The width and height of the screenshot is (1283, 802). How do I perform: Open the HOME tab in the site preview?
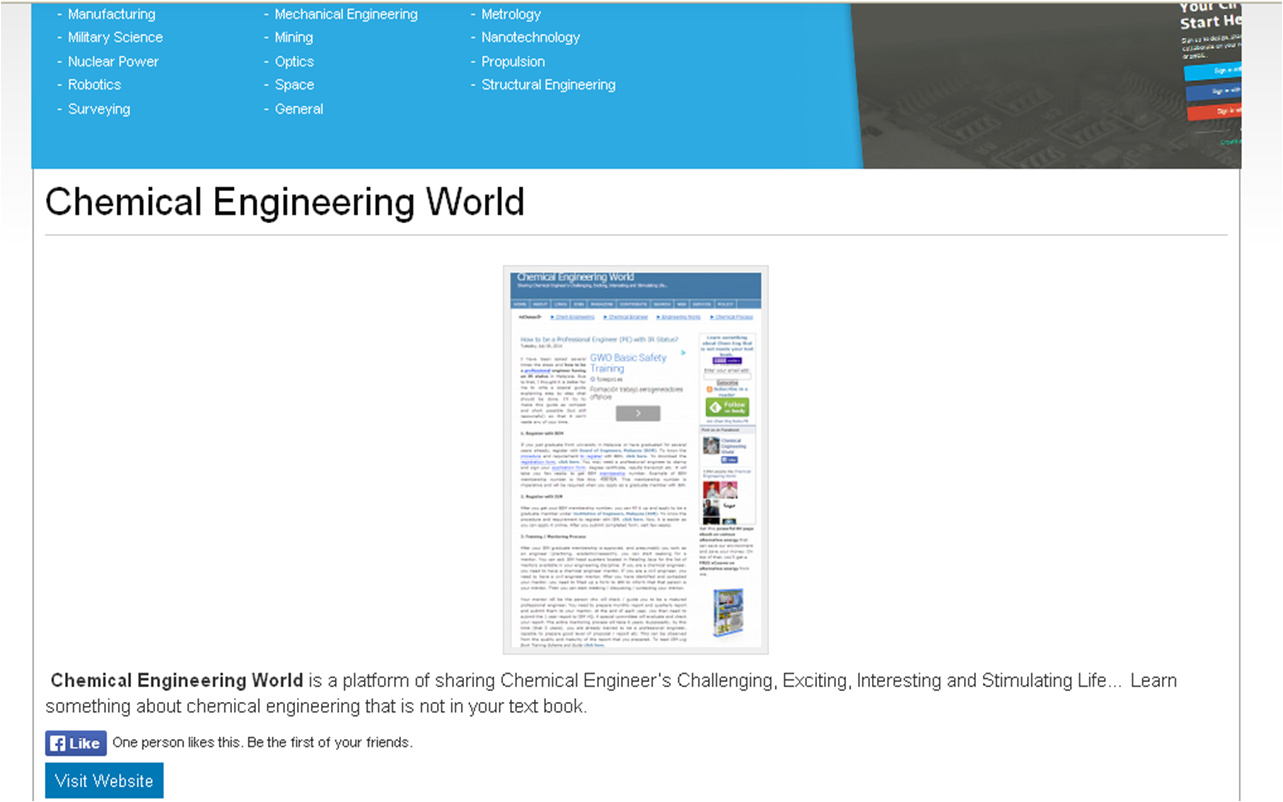521,304
